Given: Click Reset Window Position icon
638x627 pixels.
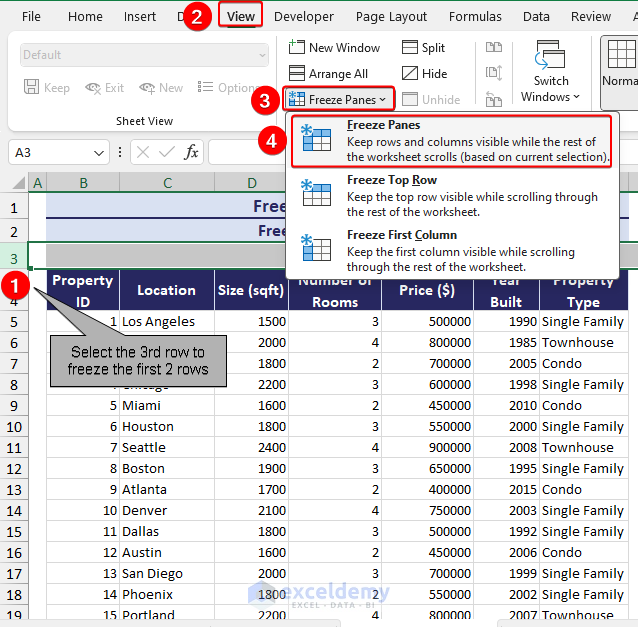Looking at the screenshot, I should (494, 99).
